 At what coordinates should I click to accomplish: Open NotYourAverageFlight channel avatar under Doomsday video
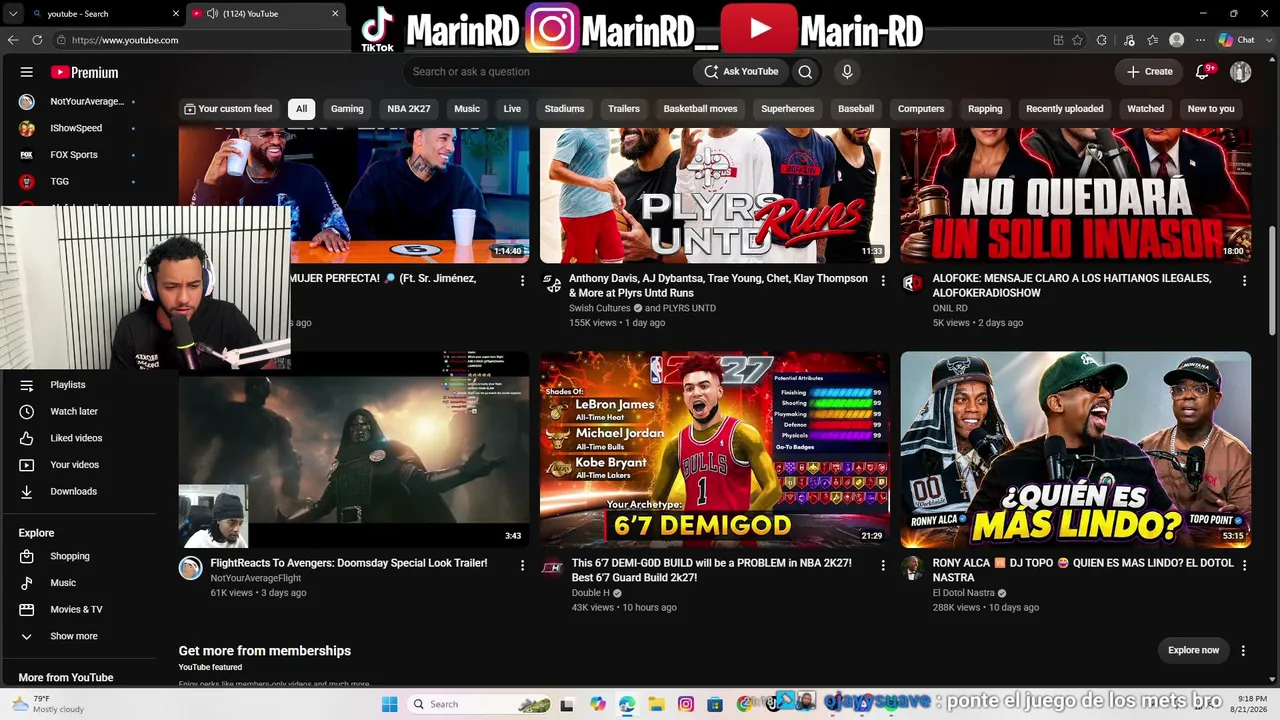coord(190,568)
